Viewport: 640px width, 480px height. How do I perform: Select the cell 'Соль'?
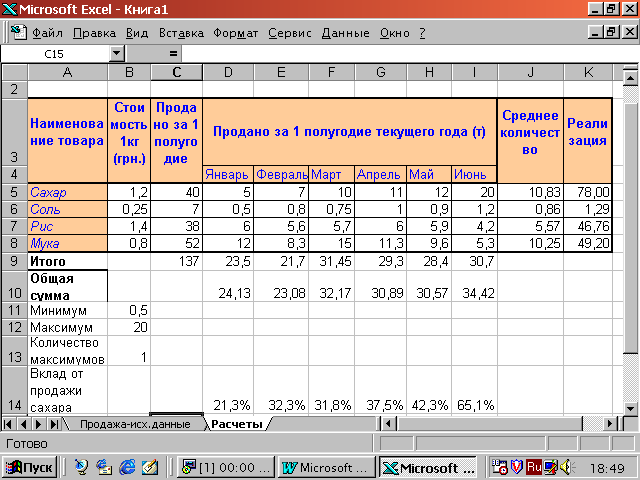tap(68, 209)
